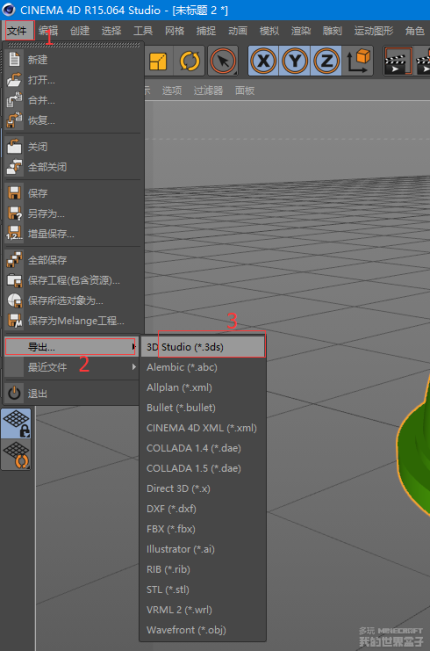Open the viewport 面板 (Panel) menu

click(245, 91)
